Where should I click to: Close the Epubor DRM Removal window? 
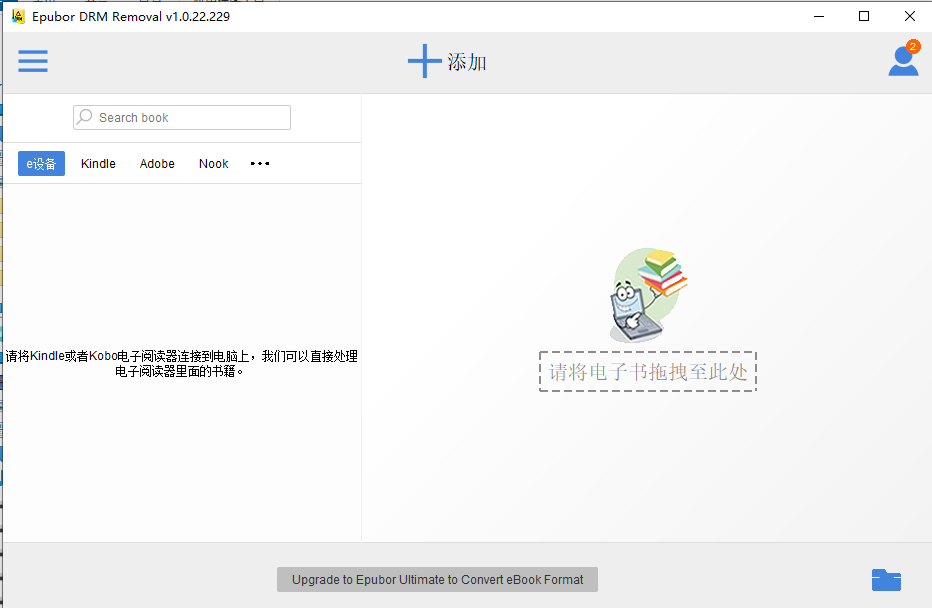(x=910, y=17)
